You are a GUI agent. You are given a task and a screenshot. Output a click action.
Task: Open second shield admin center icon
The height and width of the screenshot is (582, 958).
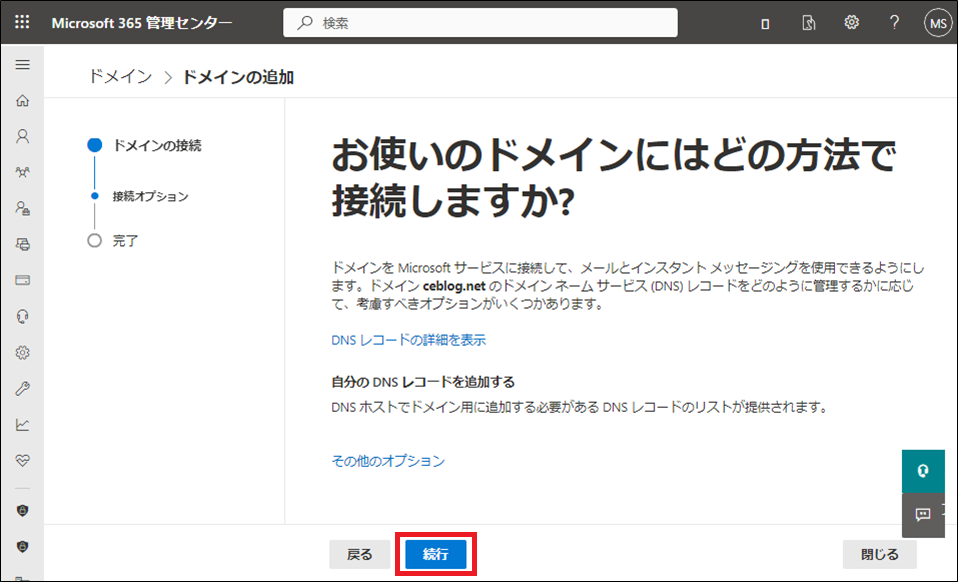pyautogui.click(x=23, y=547)
